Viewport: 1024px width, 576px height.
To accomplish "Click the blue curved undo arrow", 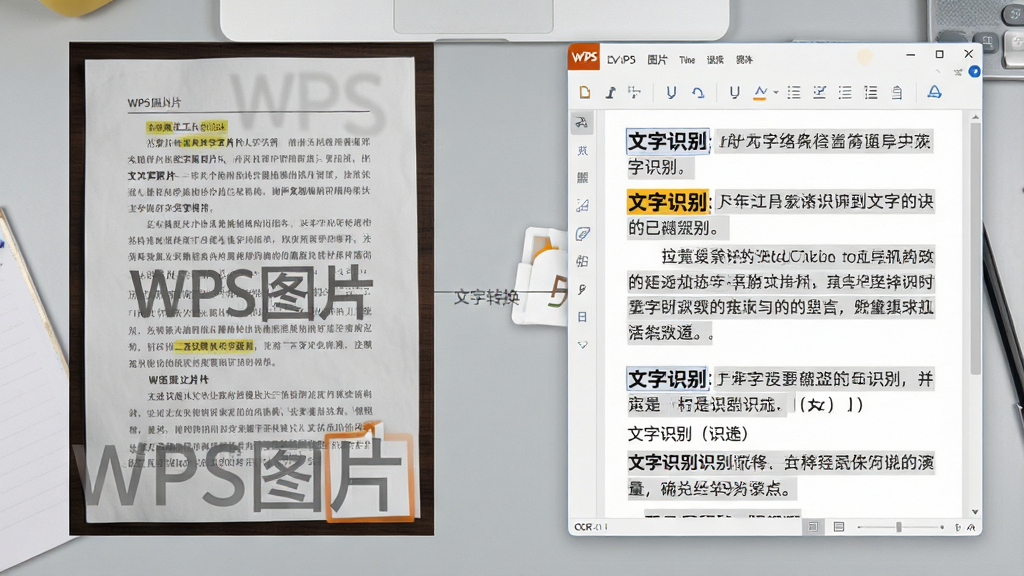I will click(698, 93).
